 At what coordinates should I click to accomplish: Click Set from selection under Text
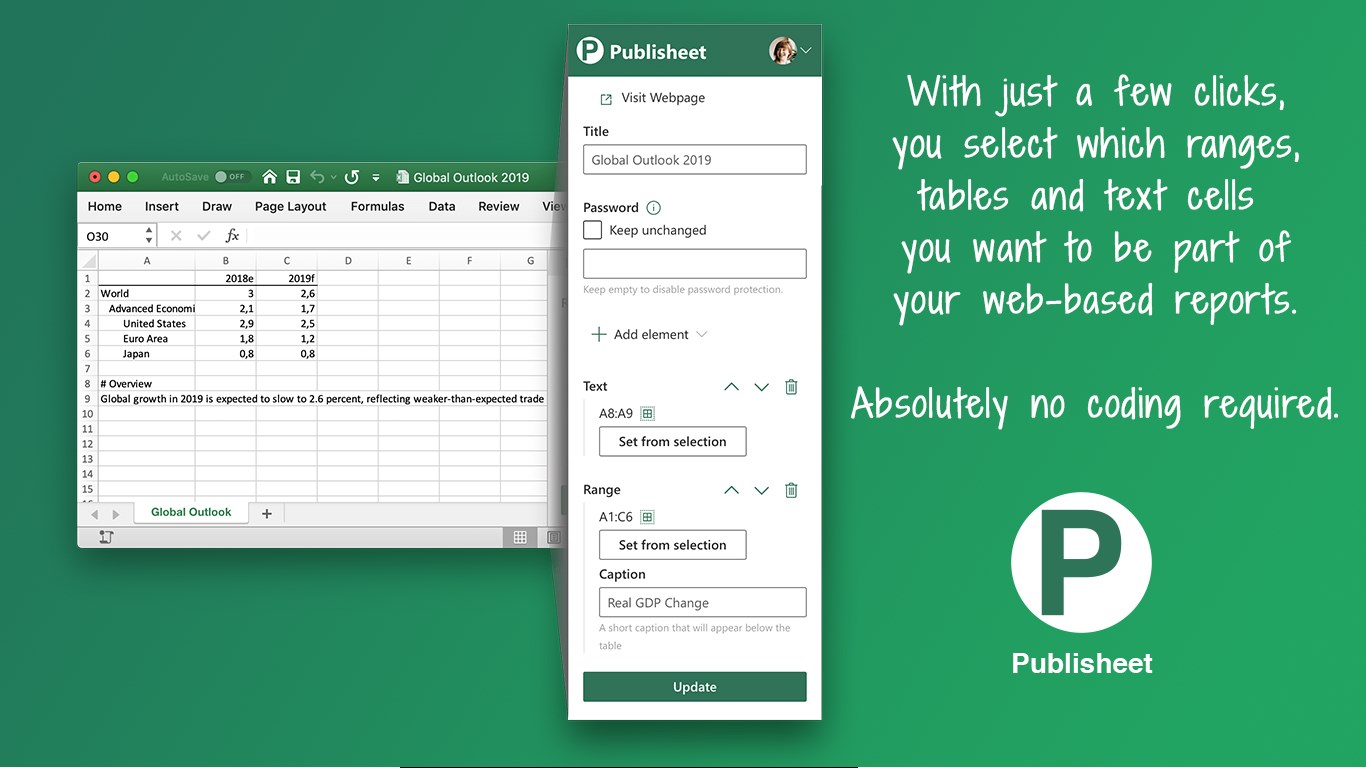coord(673,442)
